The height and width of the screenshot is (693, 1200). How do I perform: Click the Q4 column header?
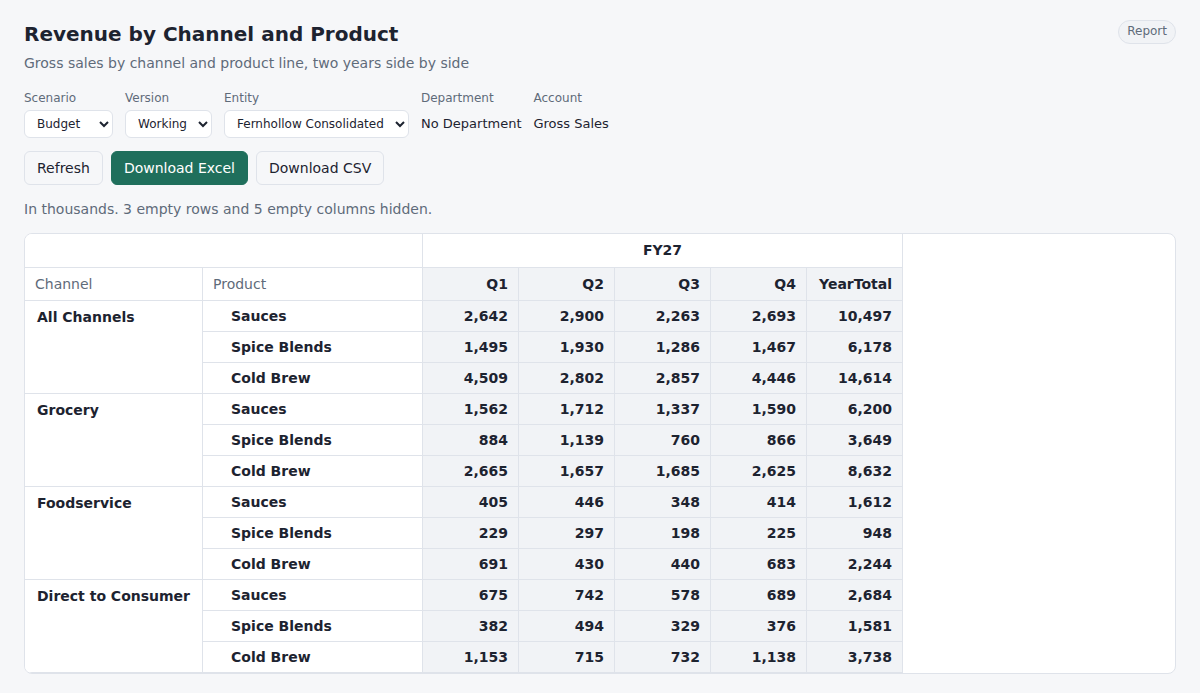click(x=759, y=284)
